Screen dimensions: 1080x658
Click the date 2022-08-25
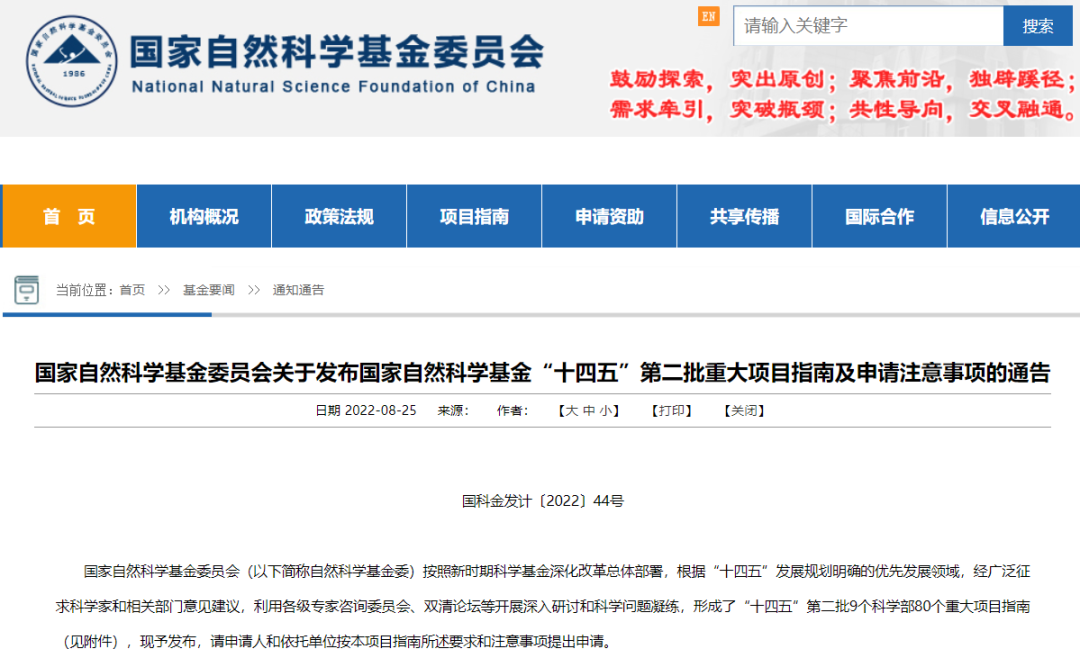click(x=380, y=411)
